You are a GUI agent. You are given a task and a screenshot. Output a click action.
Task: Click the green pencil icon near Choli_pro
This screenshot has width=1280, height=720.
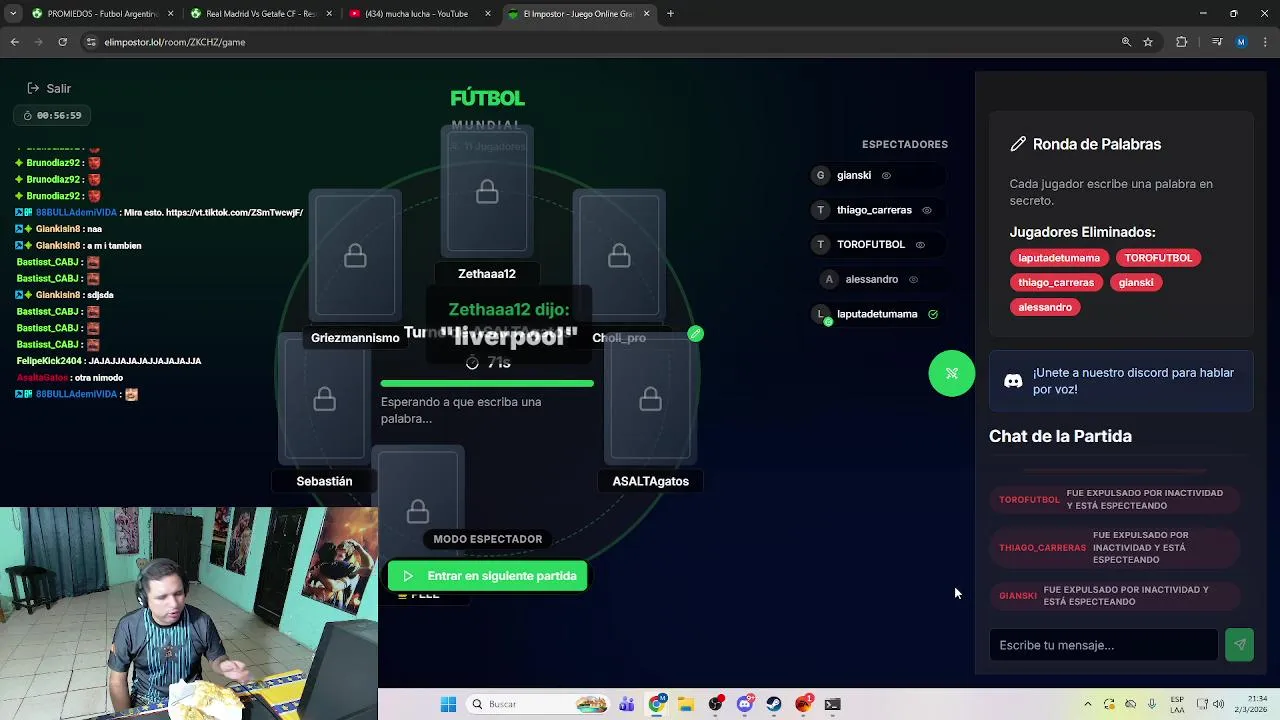pos(696,334)
